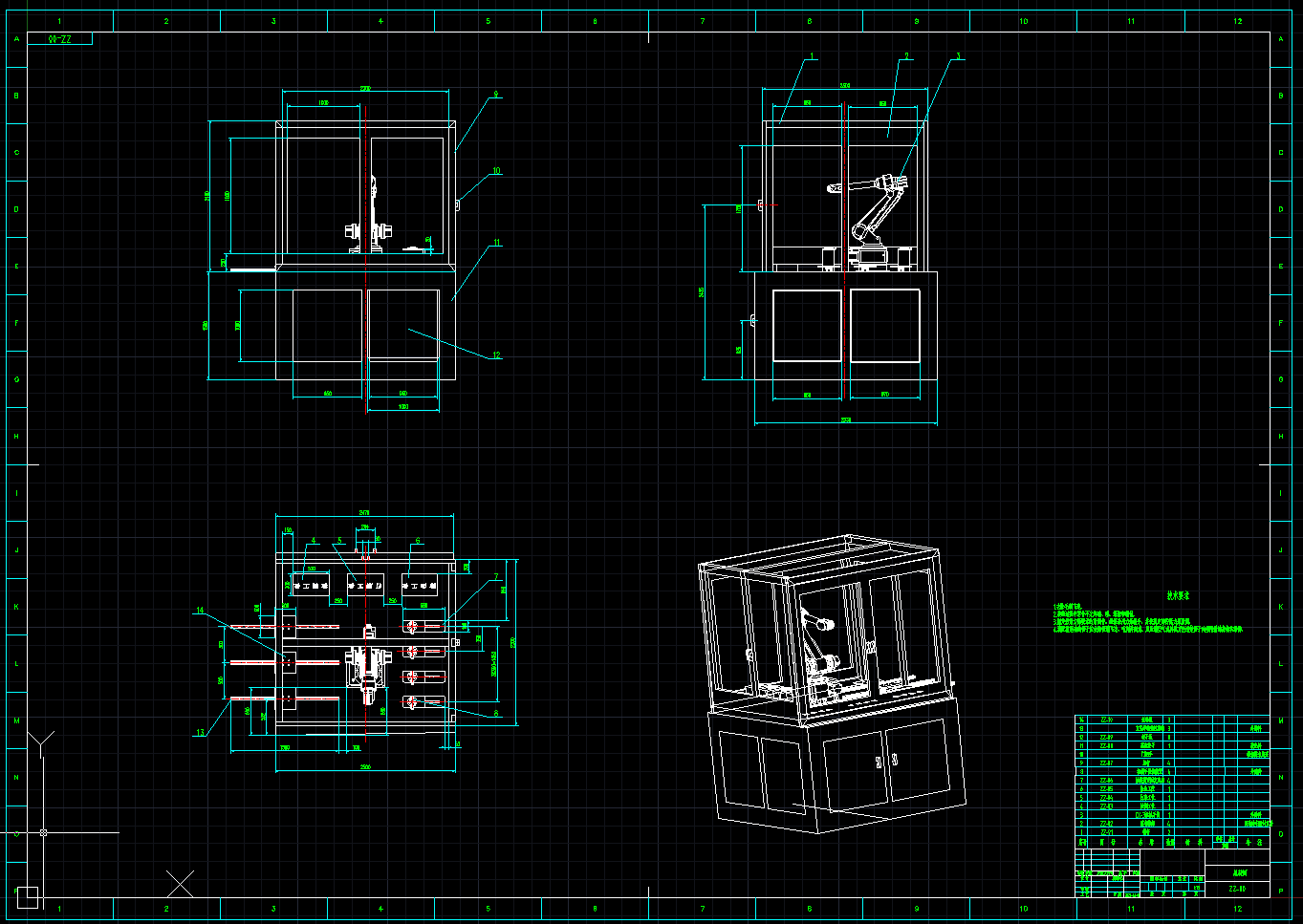The height and width of the screenshot is (924, 1303).
Task: Pick balloon number 5 in plan view
Action: click(339, 540)
